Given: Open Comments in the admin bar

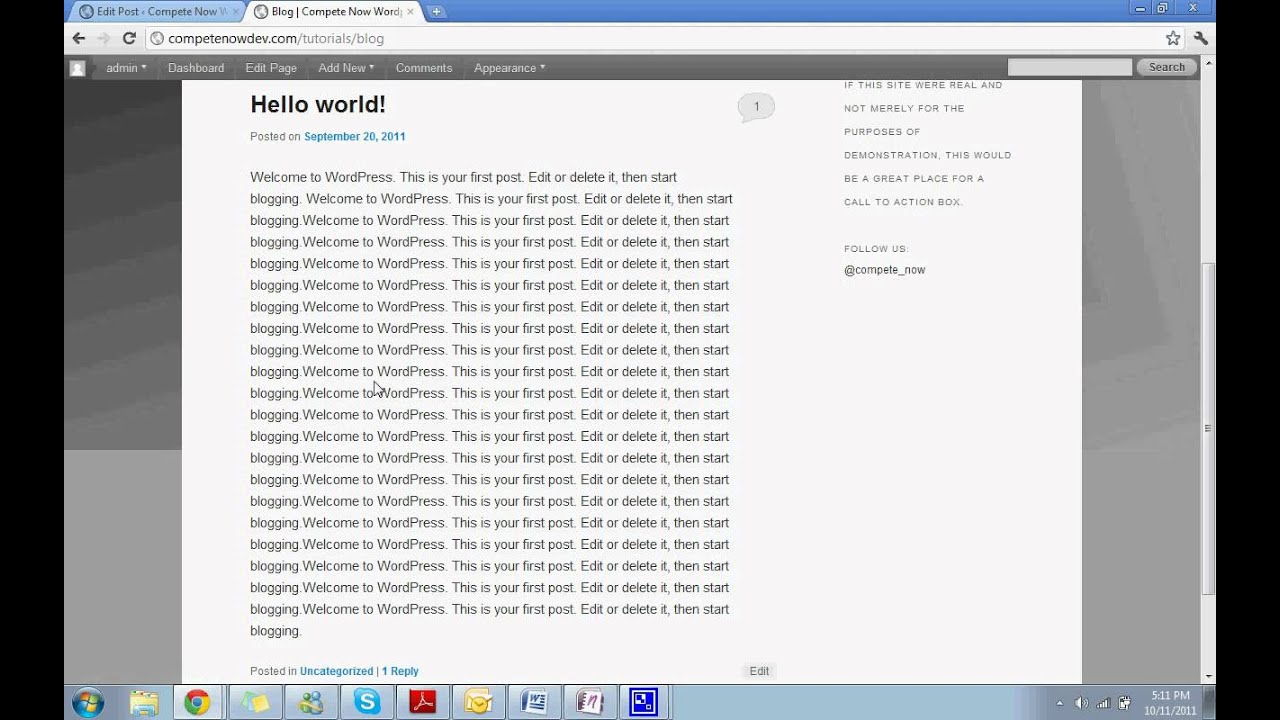Looking at the screenshot, I should click(x=424, y=68).
